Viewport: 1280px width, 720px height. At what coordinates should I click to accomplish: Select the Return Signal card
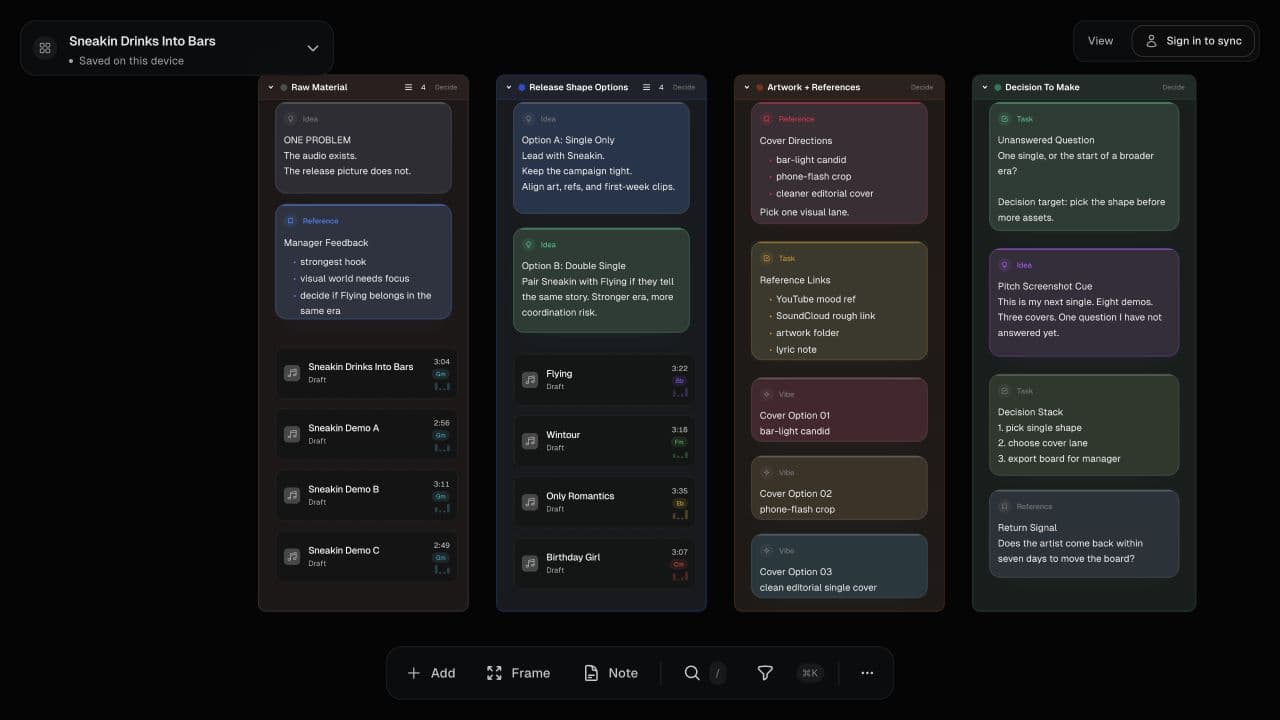pyautogui.click(x=1084, y=533)
